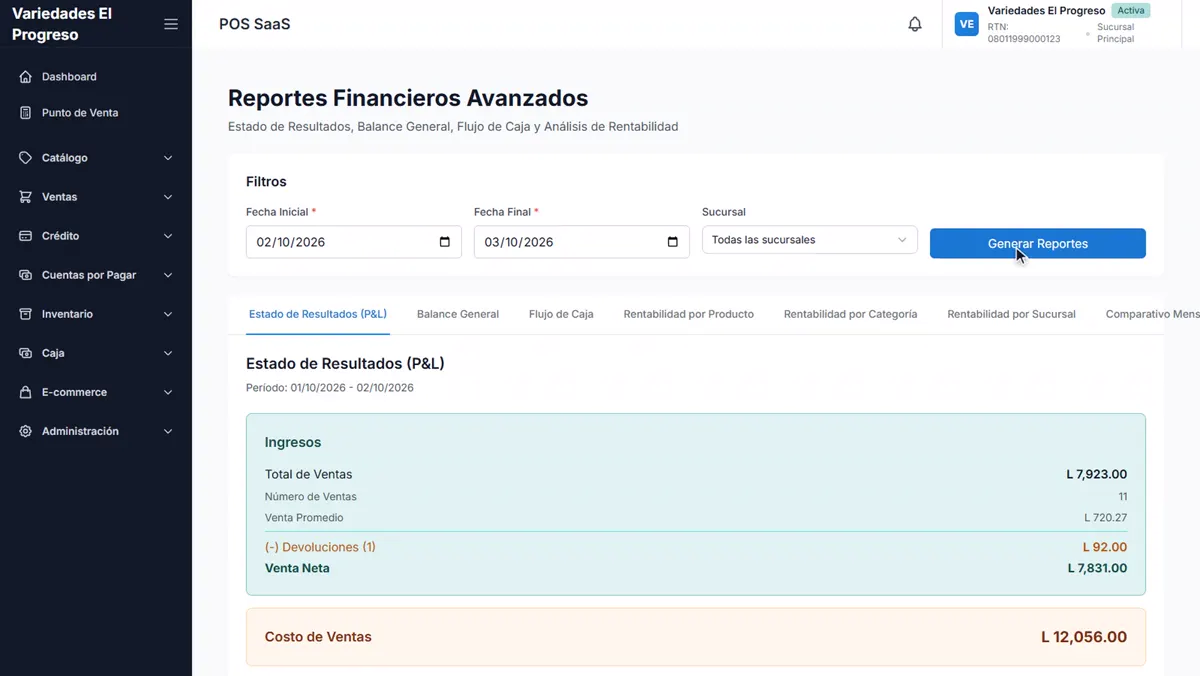The height and width of the screenshot is (676, 1200).
Task: Click the Sucursal Principal label
Action: click(x=1116, y=33)
